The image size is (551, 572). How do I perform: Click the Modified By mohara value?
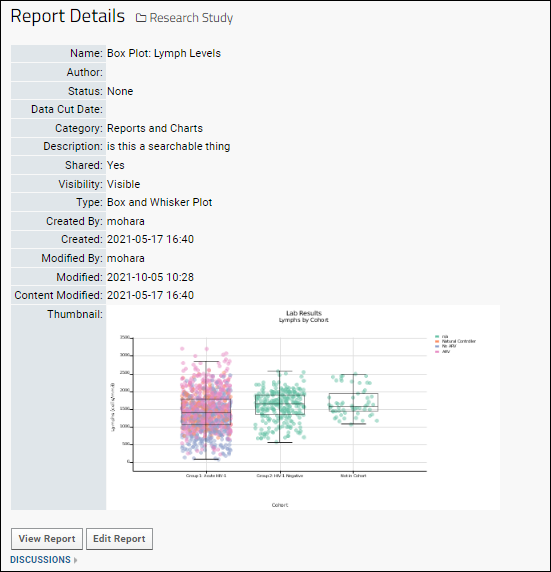click(126, 258)
